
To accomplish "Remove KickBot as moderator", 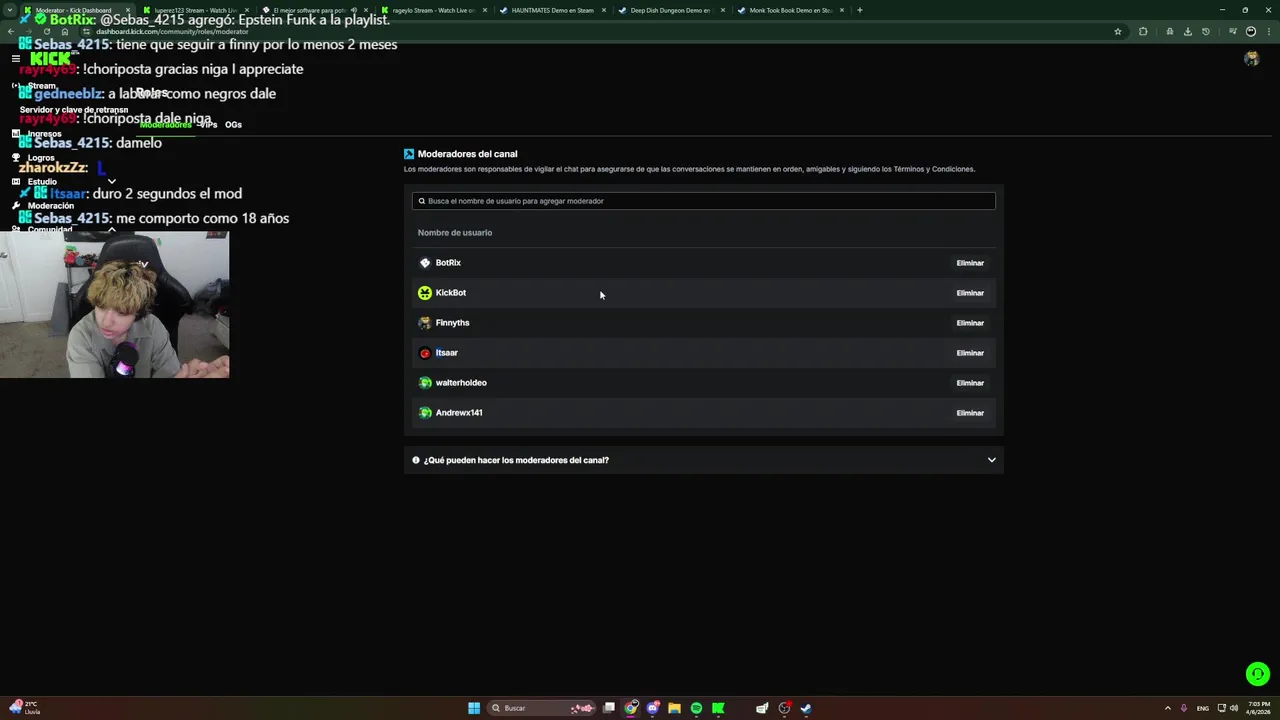I will click(970, 293).
